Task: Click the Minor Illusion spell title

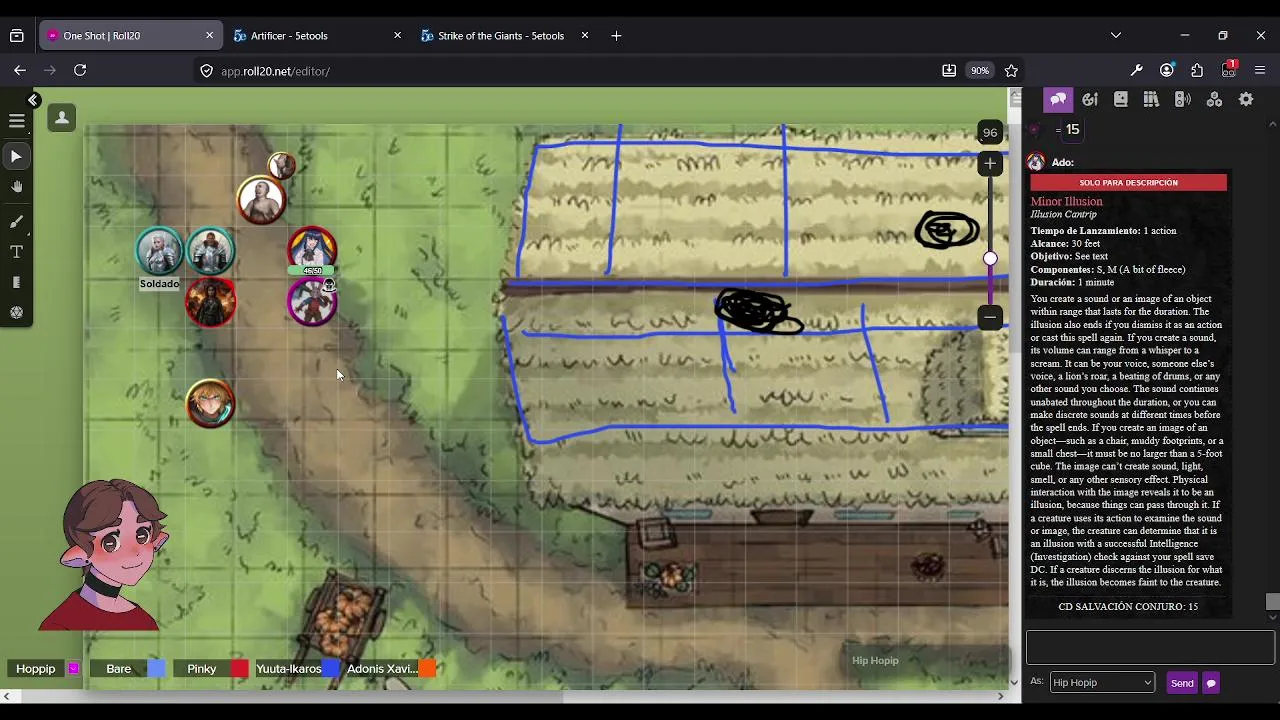Action: point(1066,201)
